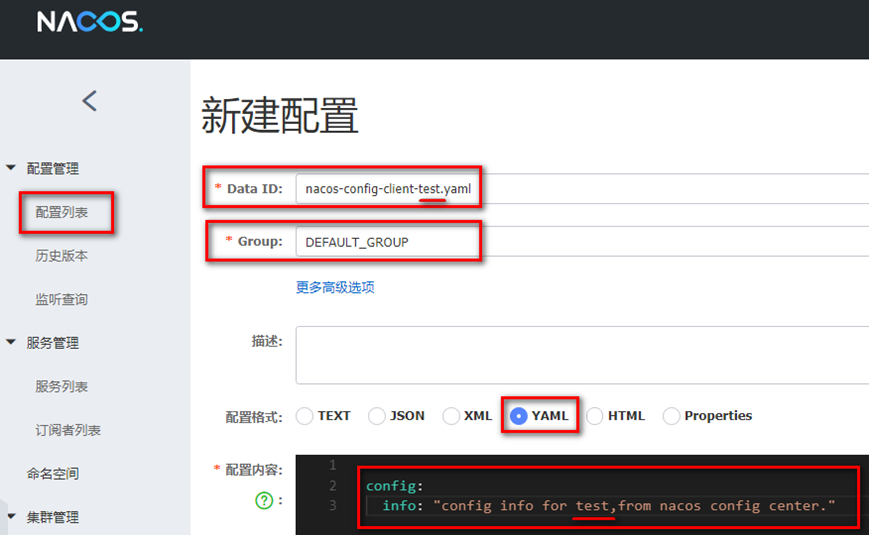Click the Data ID input field

pos(580,188)
